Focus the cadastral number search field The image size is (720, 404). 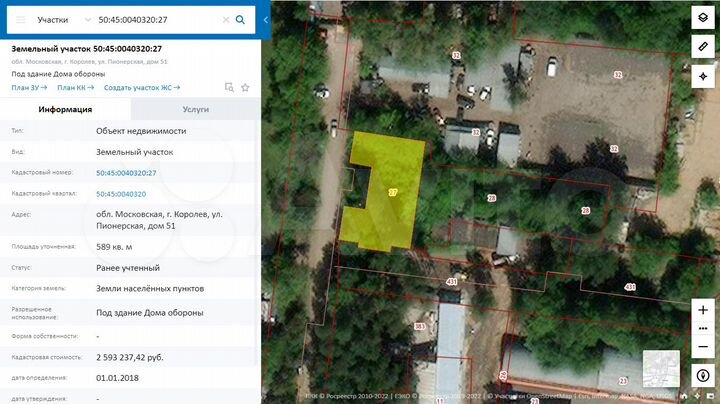click(x=158, y=20)
